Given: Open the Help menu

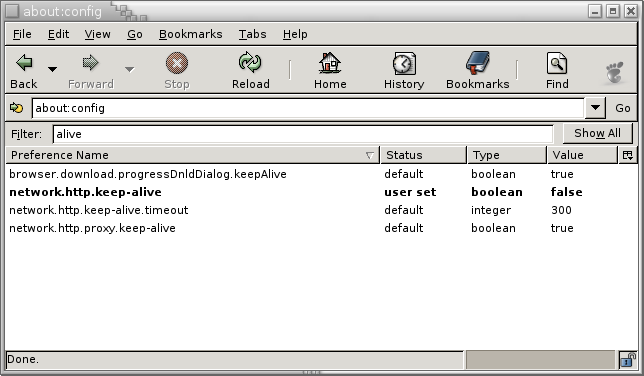Looking at the screenshot, I should coord(295,34).
